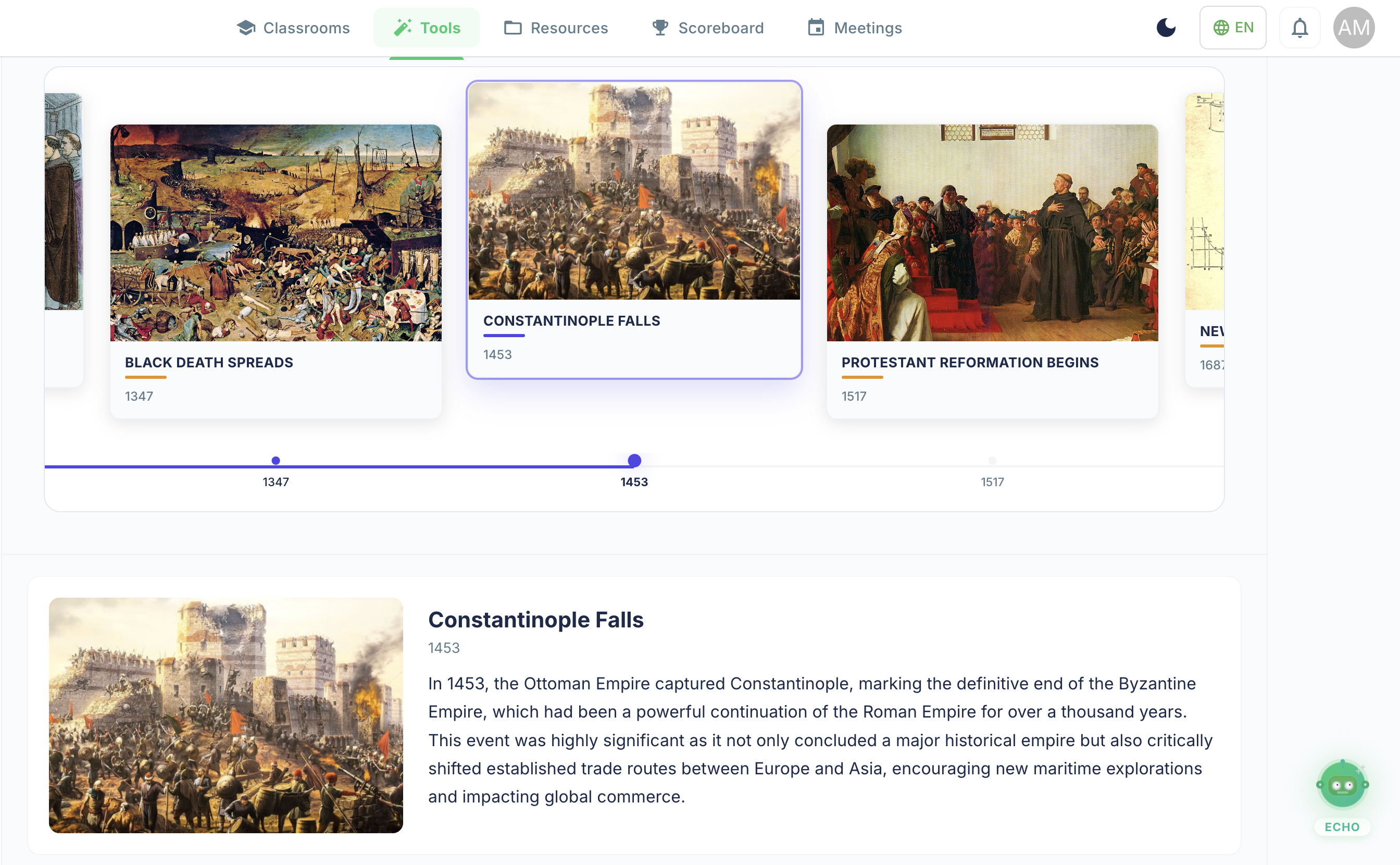Viewport: 1400px width, 865px height.
Task: Select the Protestant Reformation Begins card
Action: click(x=992, y=271)
